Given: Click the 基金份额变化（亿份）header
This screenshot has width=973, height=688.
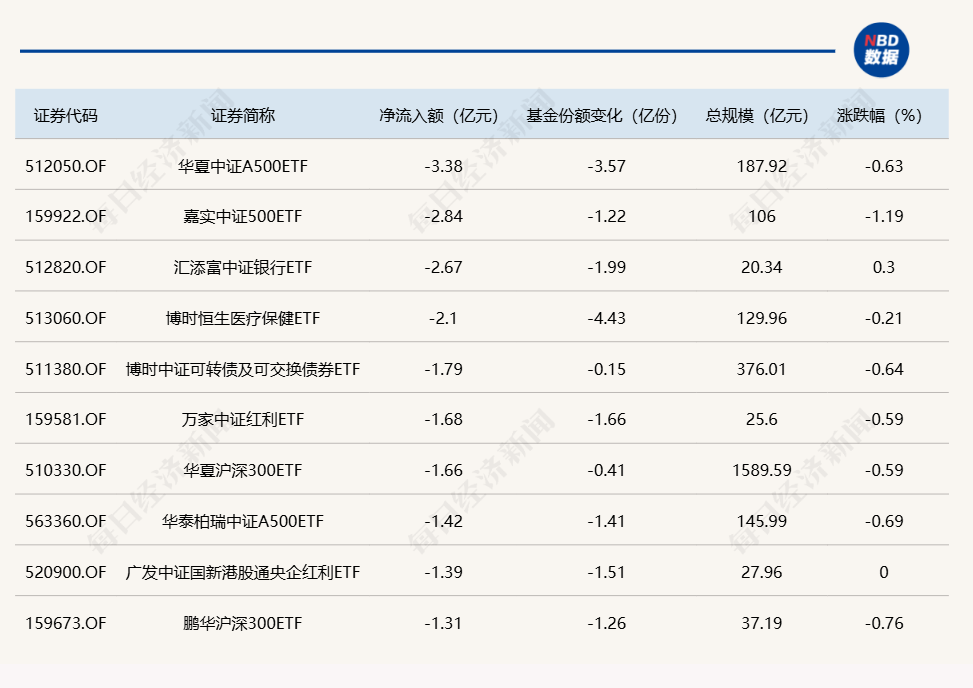Looking at the screenshot, I should [603, 115].
